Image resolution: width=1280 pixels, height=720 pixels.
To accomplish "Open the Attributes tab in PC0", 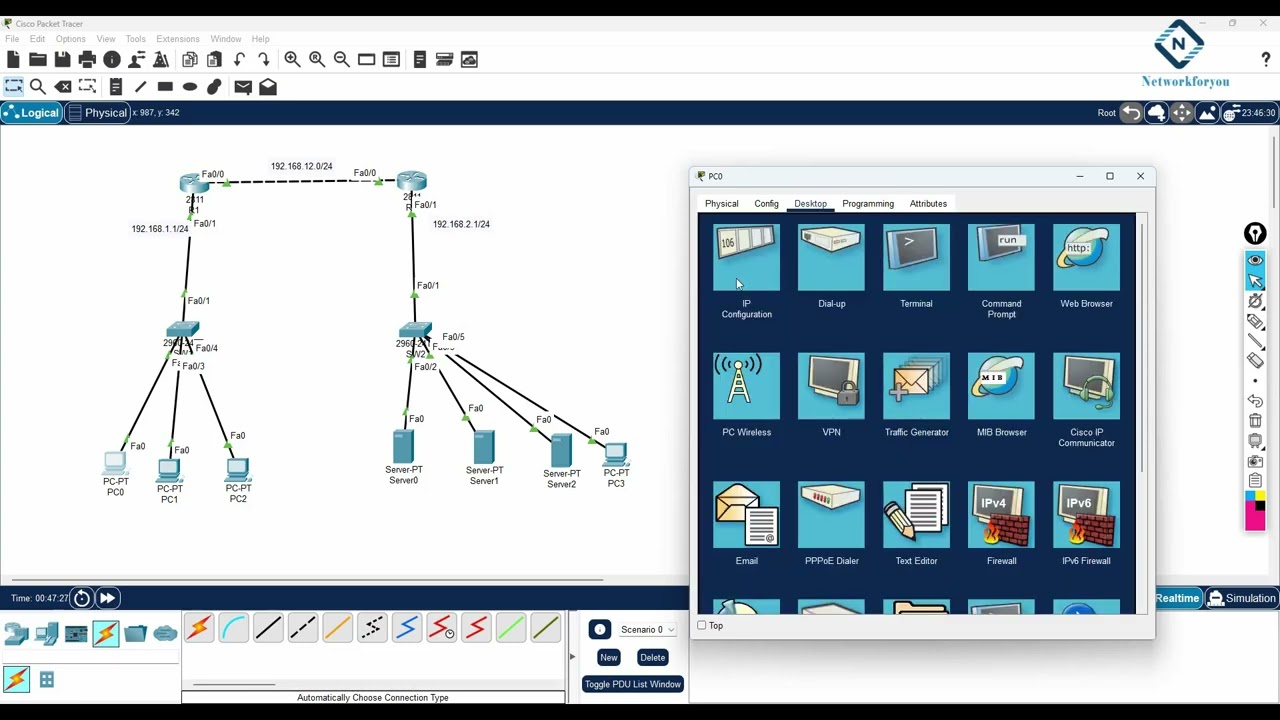I will (928, 204).
